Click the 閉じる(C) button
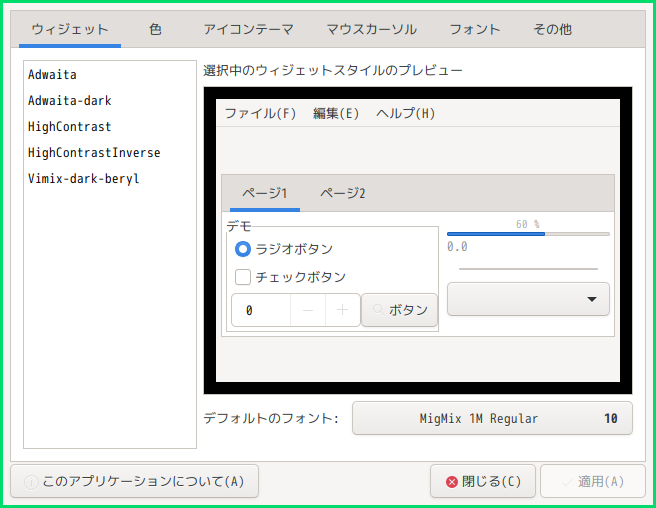The width and height of the screenshot is (656, 508). [483, 481]
